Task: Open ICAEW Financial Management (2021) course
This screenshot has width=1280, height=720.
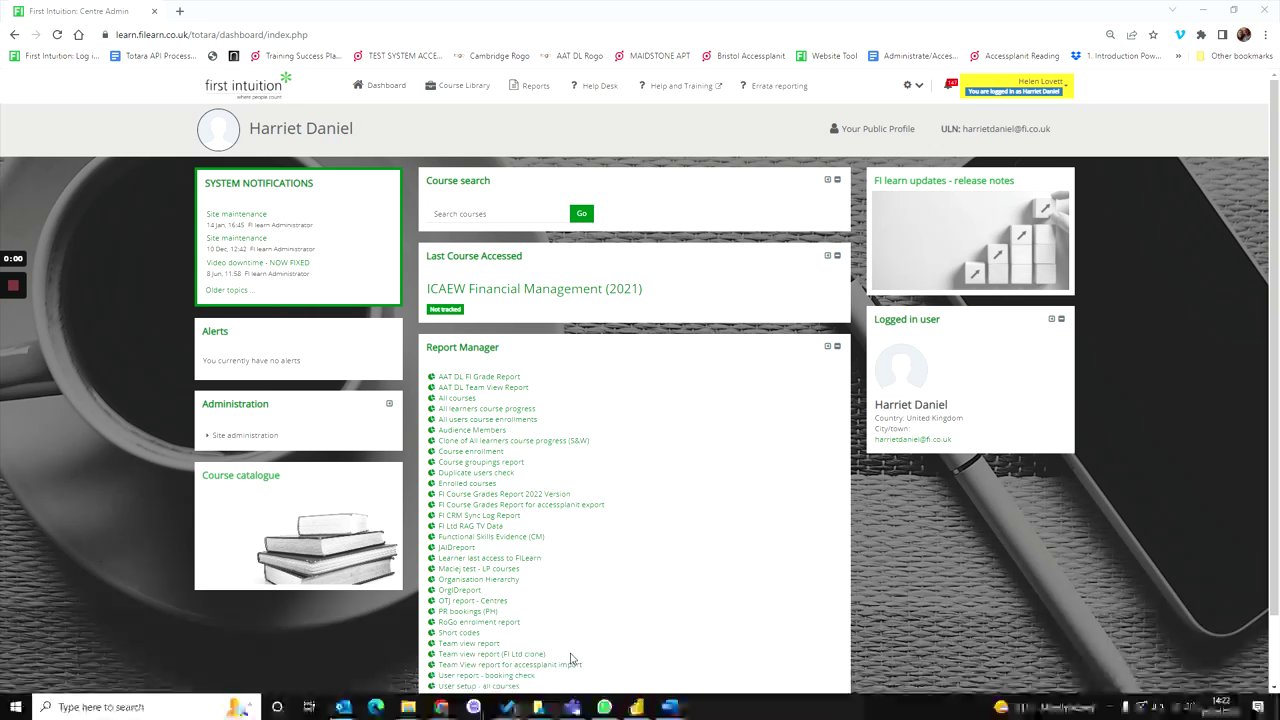Action: [534, 289]
